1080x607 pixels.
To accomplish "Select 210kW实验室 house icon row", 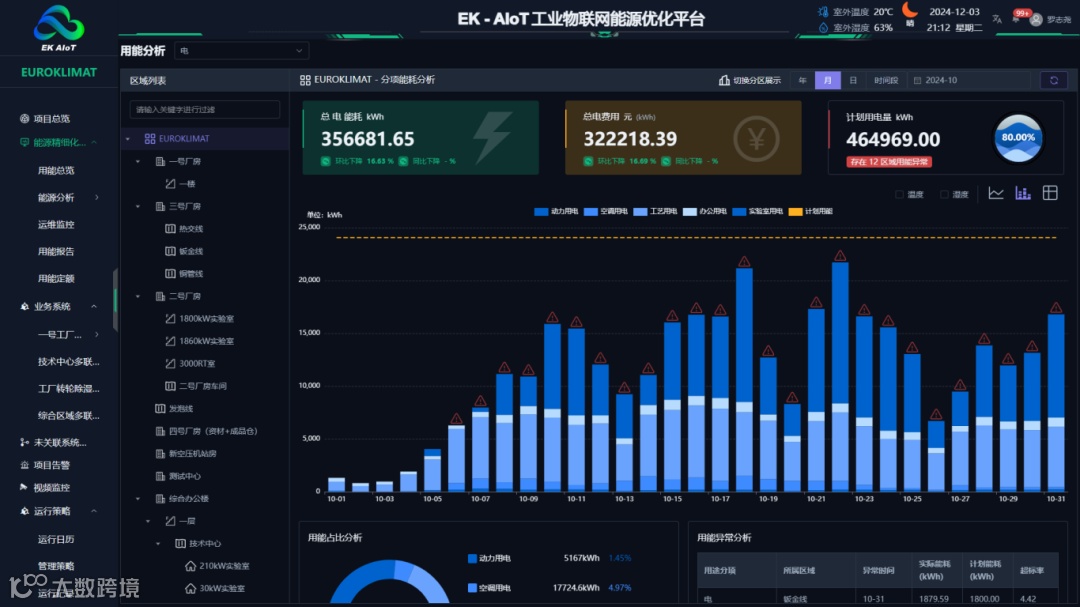I will point(217,566).
